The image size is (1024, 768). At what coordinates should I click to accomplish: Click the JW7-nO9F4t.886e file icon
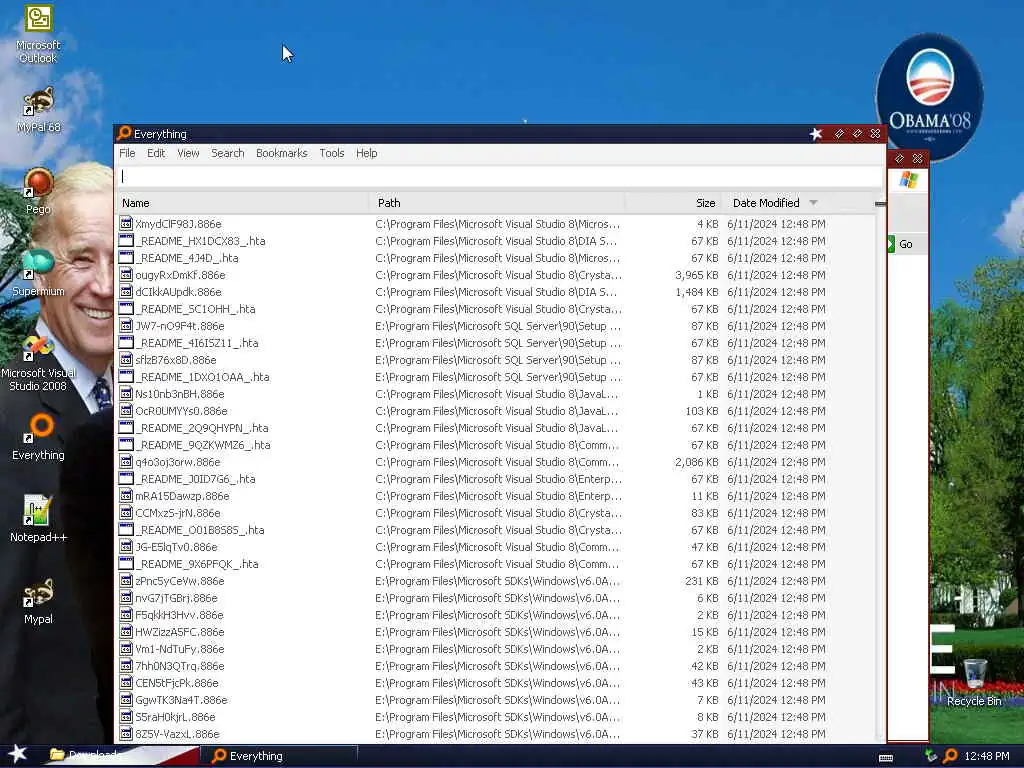pyautogui.click(x=126, y=325)
